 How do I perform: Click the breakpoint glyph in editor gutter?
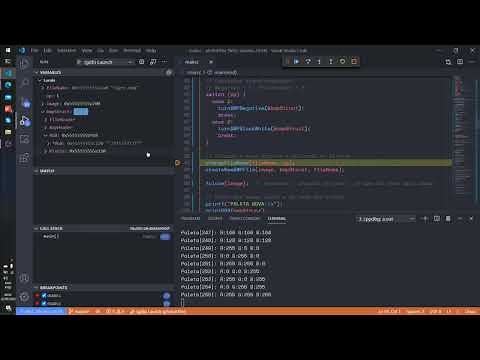click(177, 163)
